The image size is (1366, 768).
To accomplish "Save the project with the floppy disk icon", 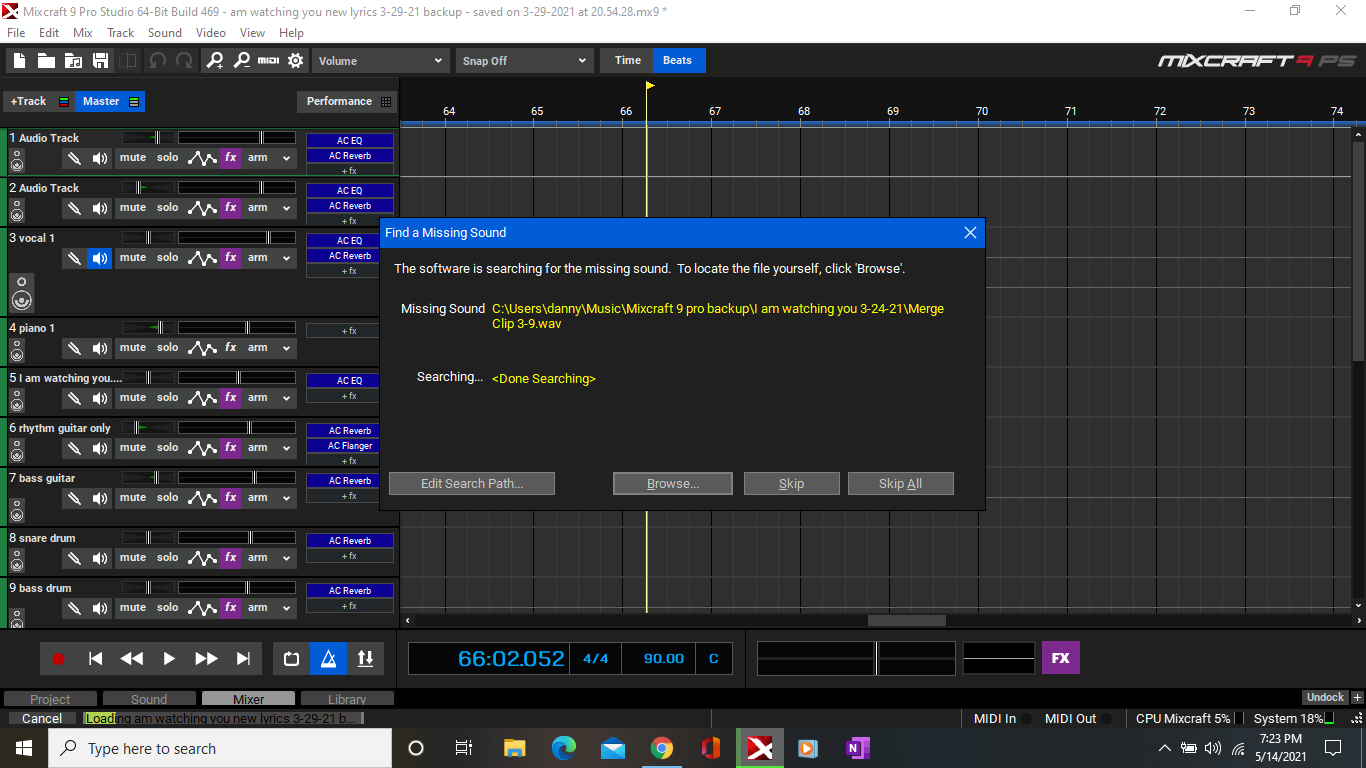I will click(100, 61).
